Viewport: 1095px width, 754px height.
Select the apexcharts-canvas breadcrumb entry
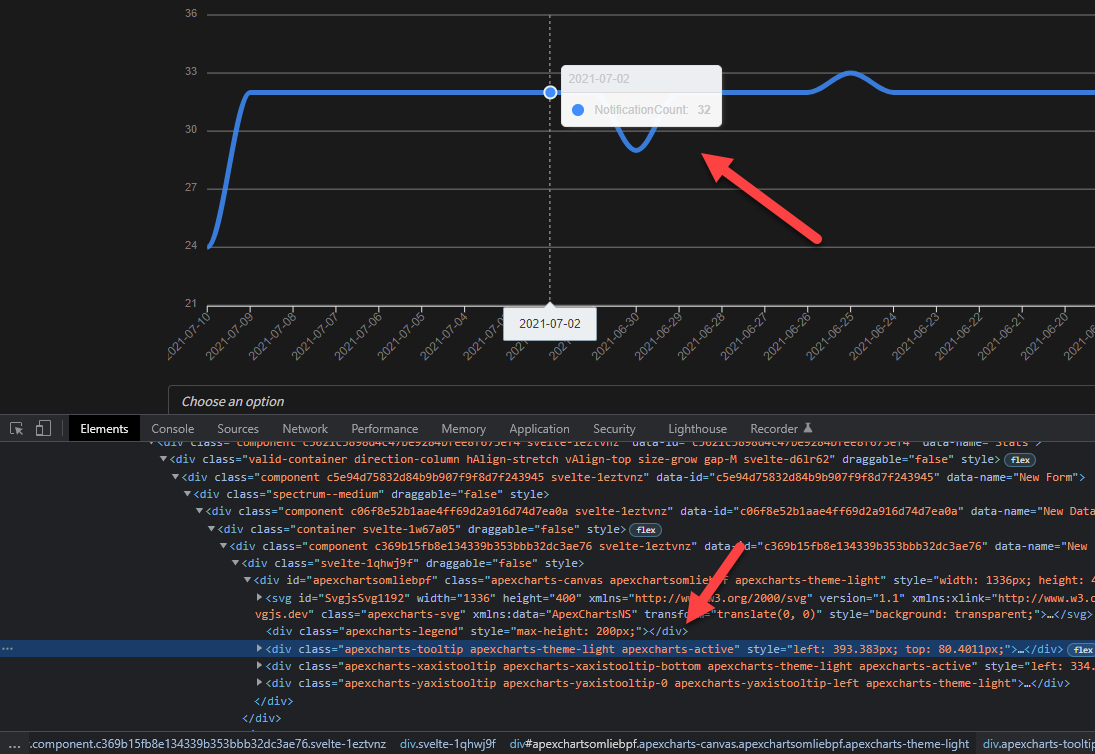(x=740, y=743)
